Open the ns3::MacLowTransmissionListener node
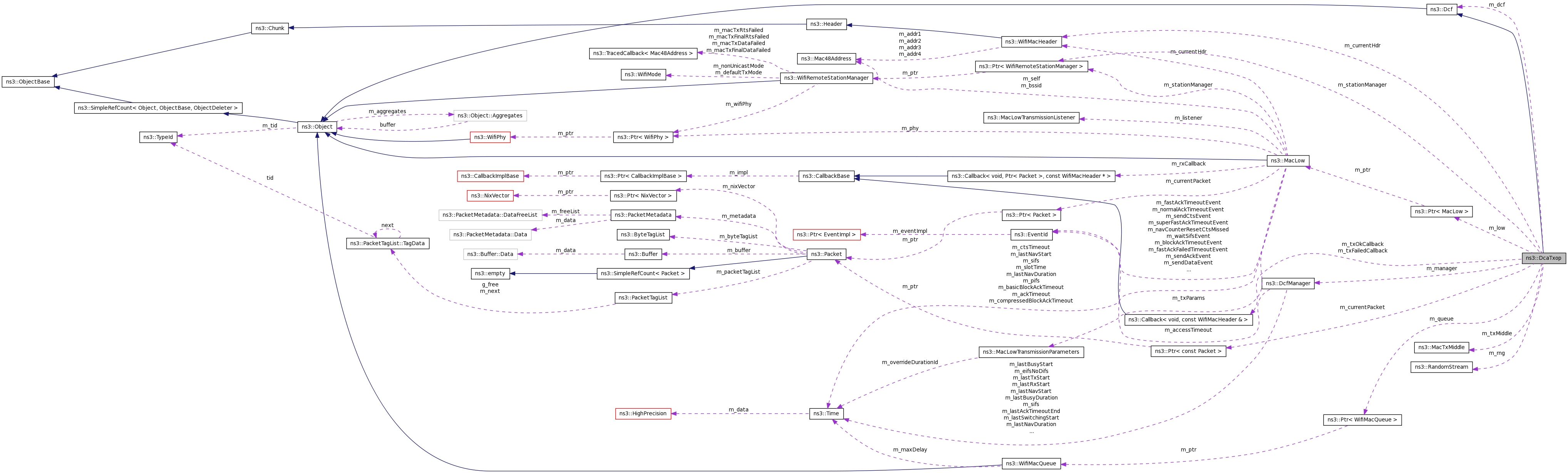The height and width of the screenshot is (473, 1568). click(1031, 117)
